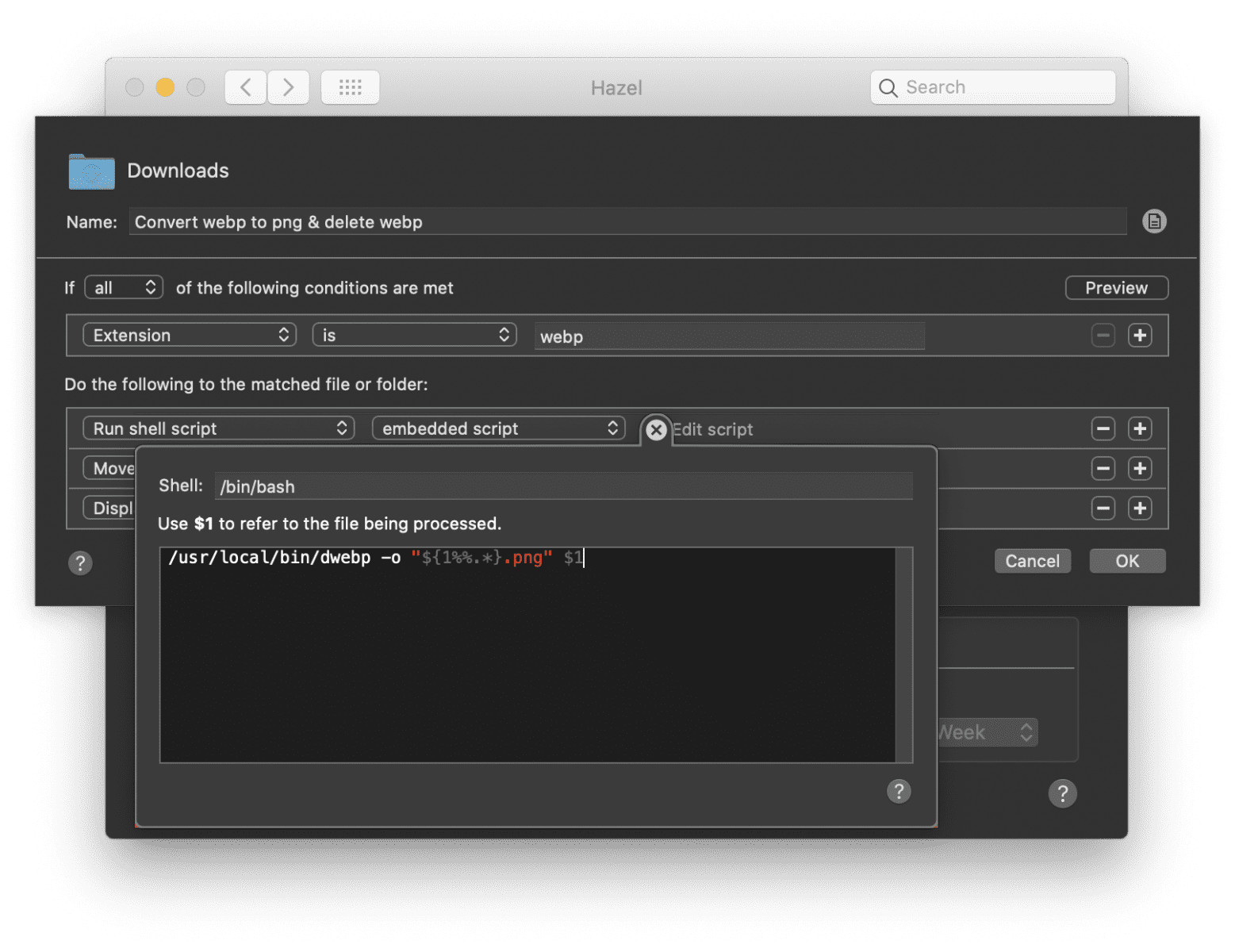This screenshot has height=952, width=1235.
Task: Click the OK button
Action: point(1127,561)
